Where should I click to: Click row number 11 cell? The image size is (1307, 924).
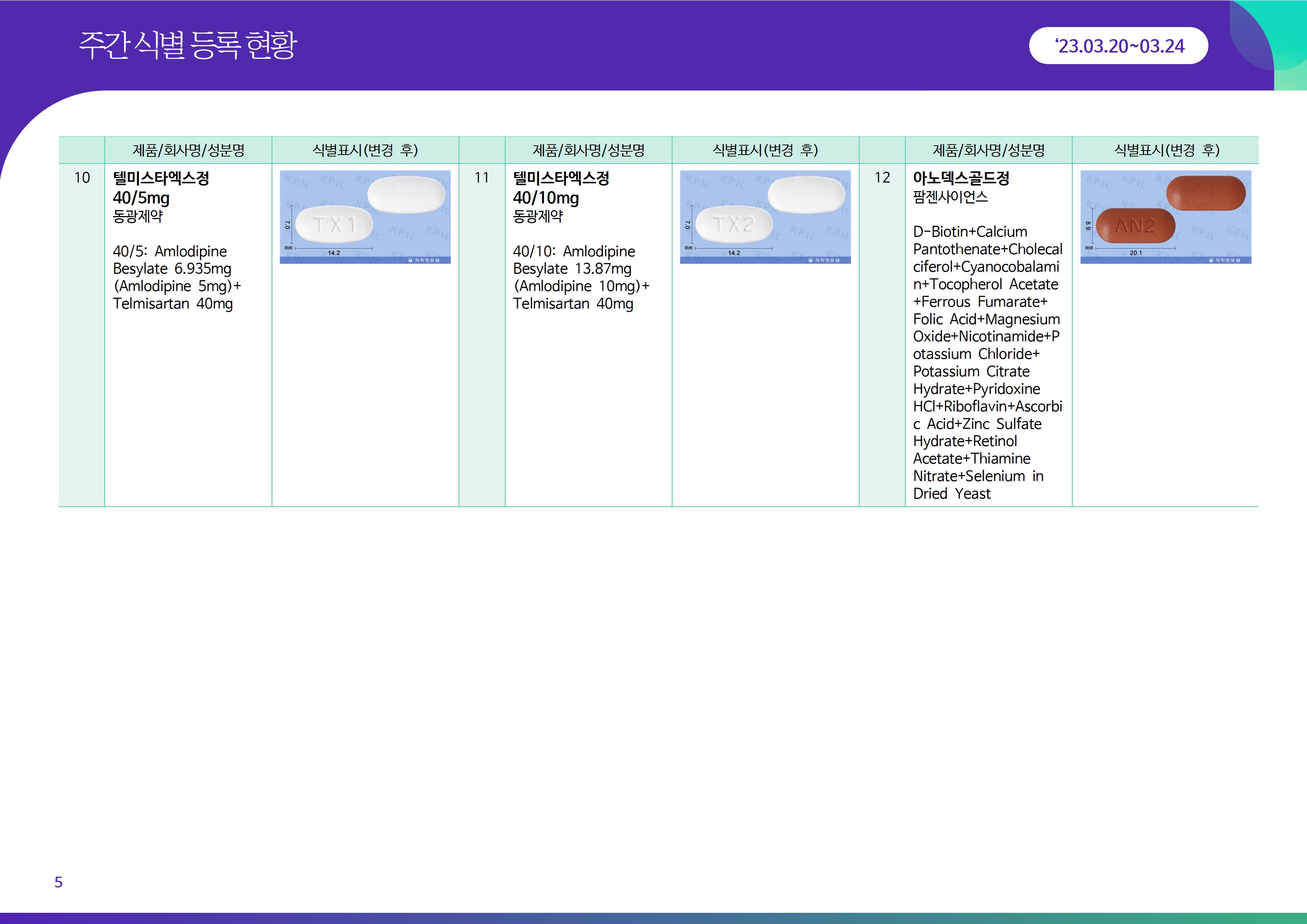point(482,178)
